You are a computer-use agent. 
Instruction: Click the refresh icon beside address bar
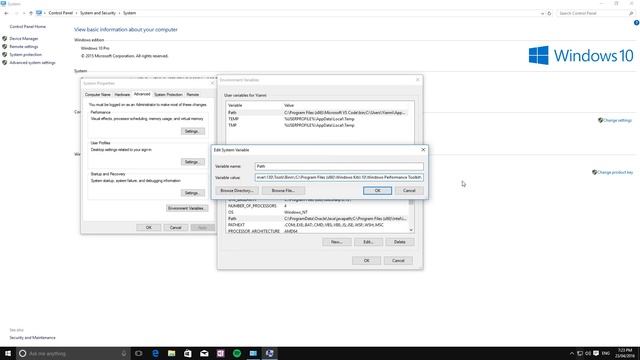point(549,13)
